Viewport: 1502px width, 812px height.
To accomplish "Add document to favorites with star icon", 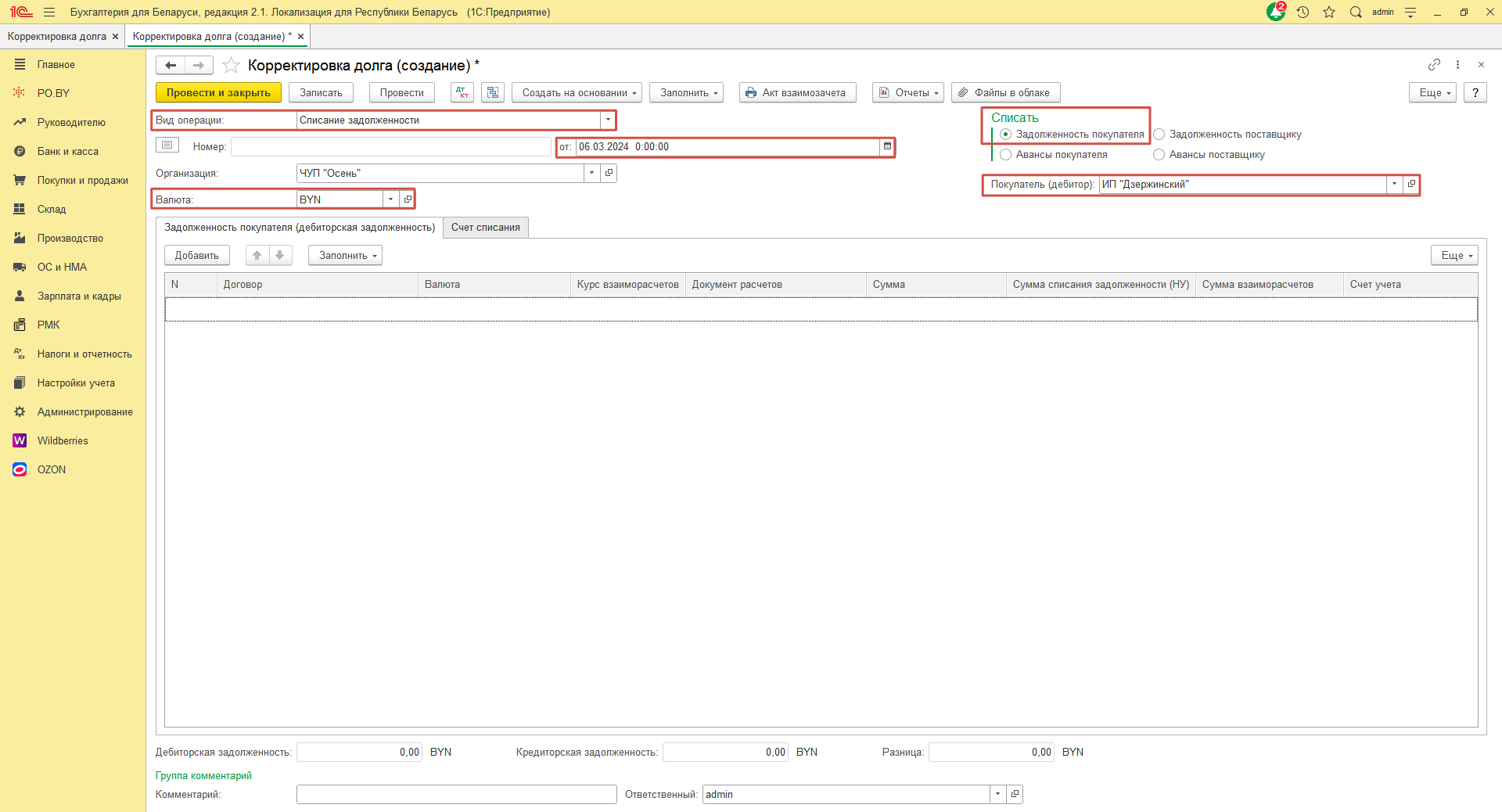I will point(231,65).
